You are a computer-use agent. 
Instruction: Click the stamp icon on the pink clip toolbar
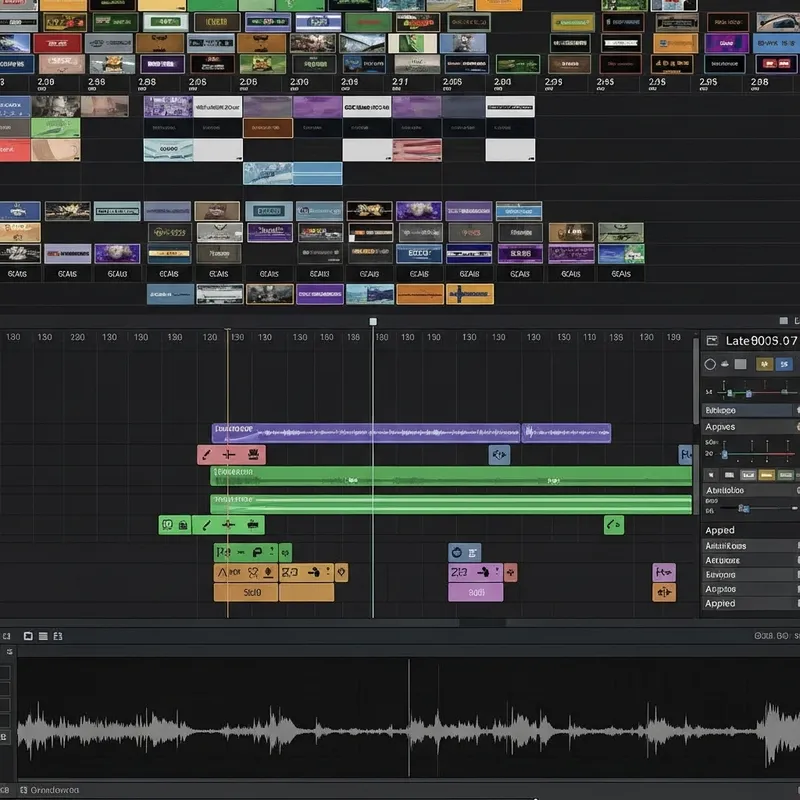pos(252,452)
